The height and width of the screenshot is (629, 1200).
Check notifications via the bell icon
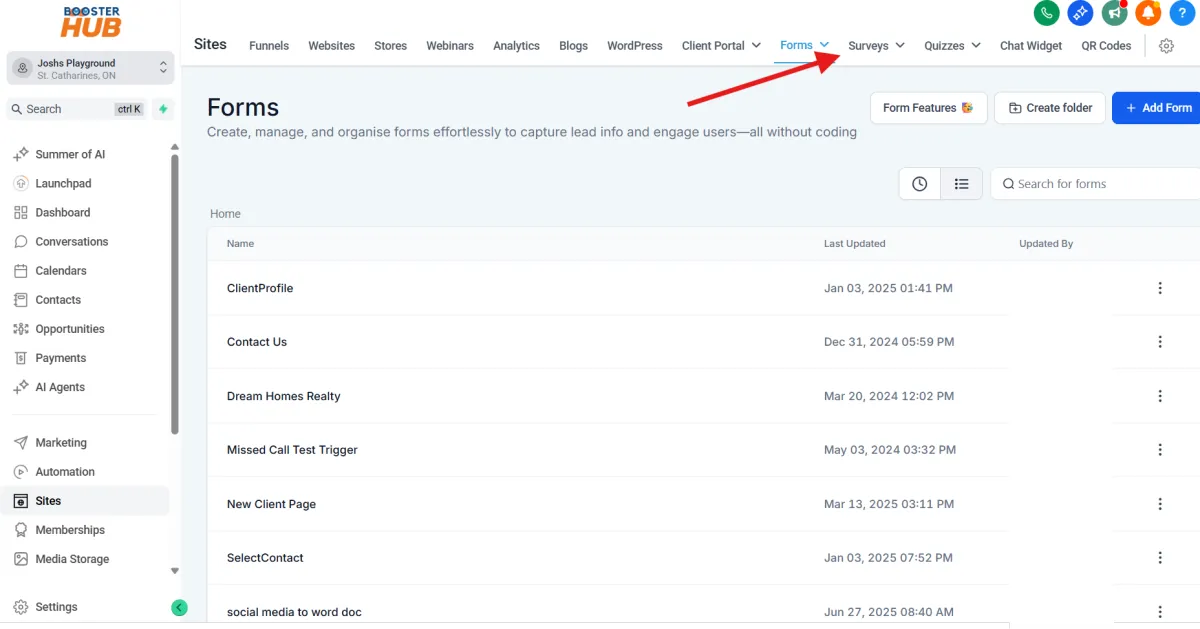pos(1148,14)
